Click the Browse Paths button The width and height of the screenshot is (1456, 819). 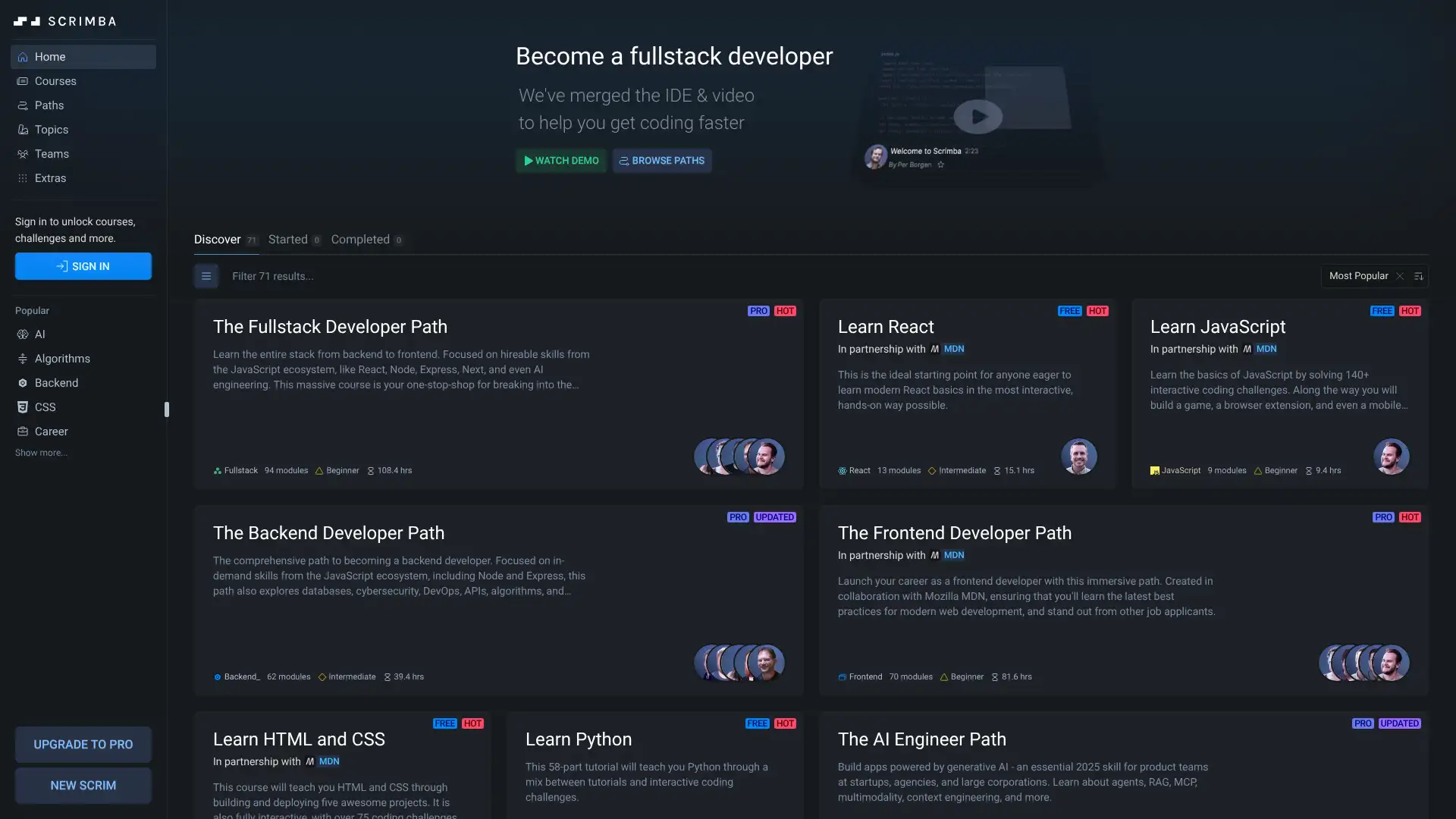[x=662, y=161]
